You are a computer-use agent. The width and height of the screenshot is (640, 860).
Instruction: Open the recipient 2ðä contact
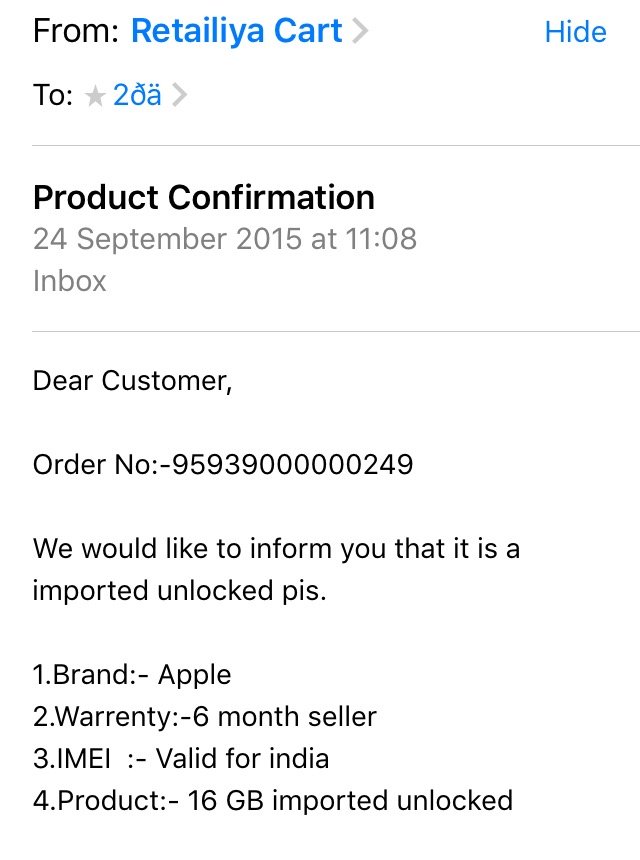137,96
